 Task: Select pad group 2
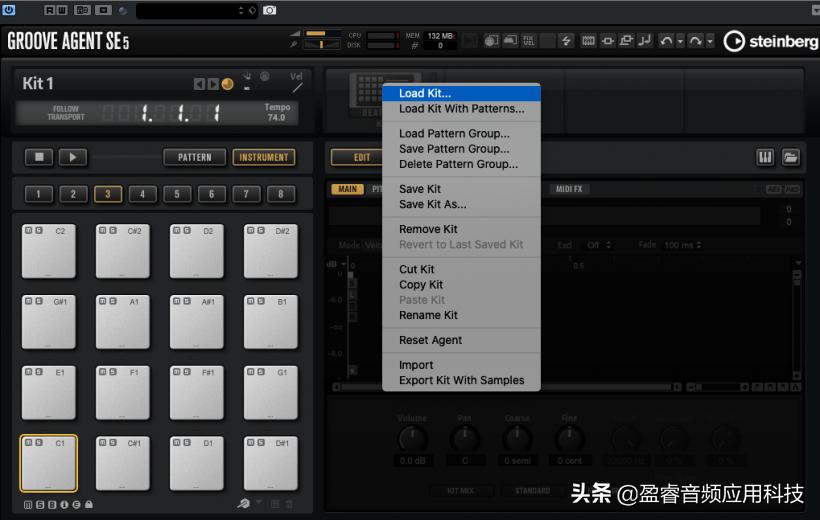coord(73,194)
